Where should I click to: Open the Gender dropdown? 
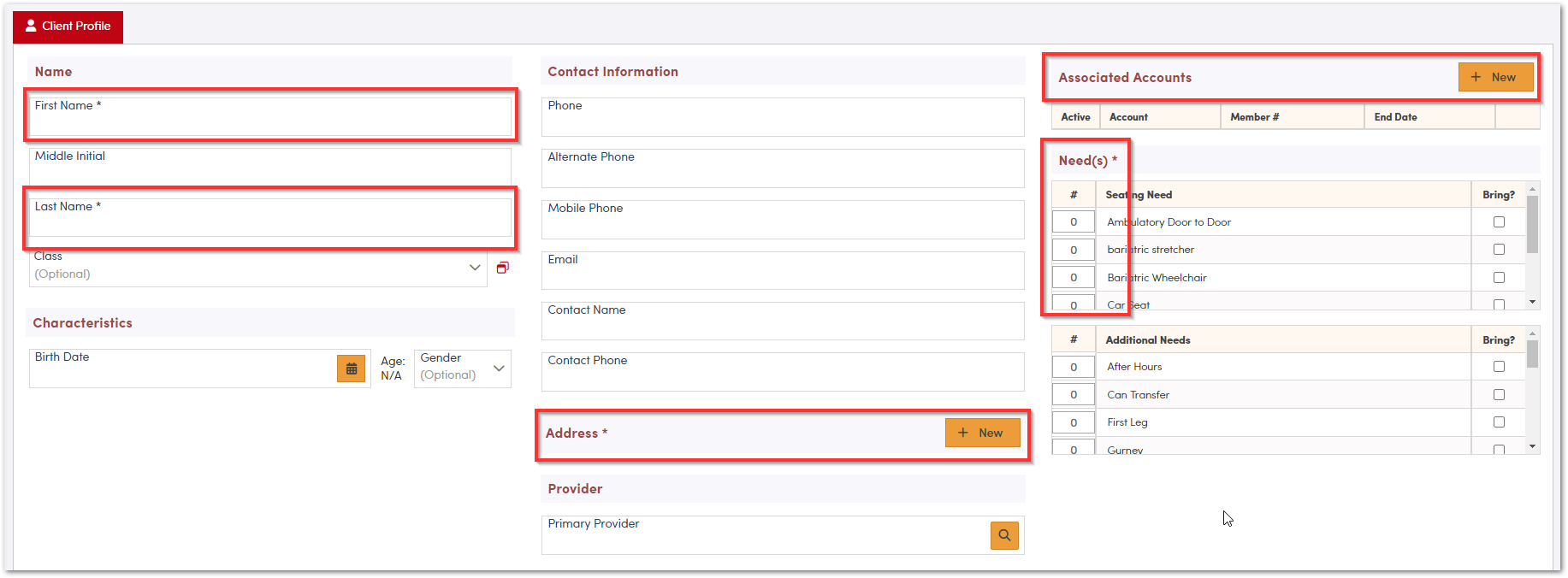[499, 369]
